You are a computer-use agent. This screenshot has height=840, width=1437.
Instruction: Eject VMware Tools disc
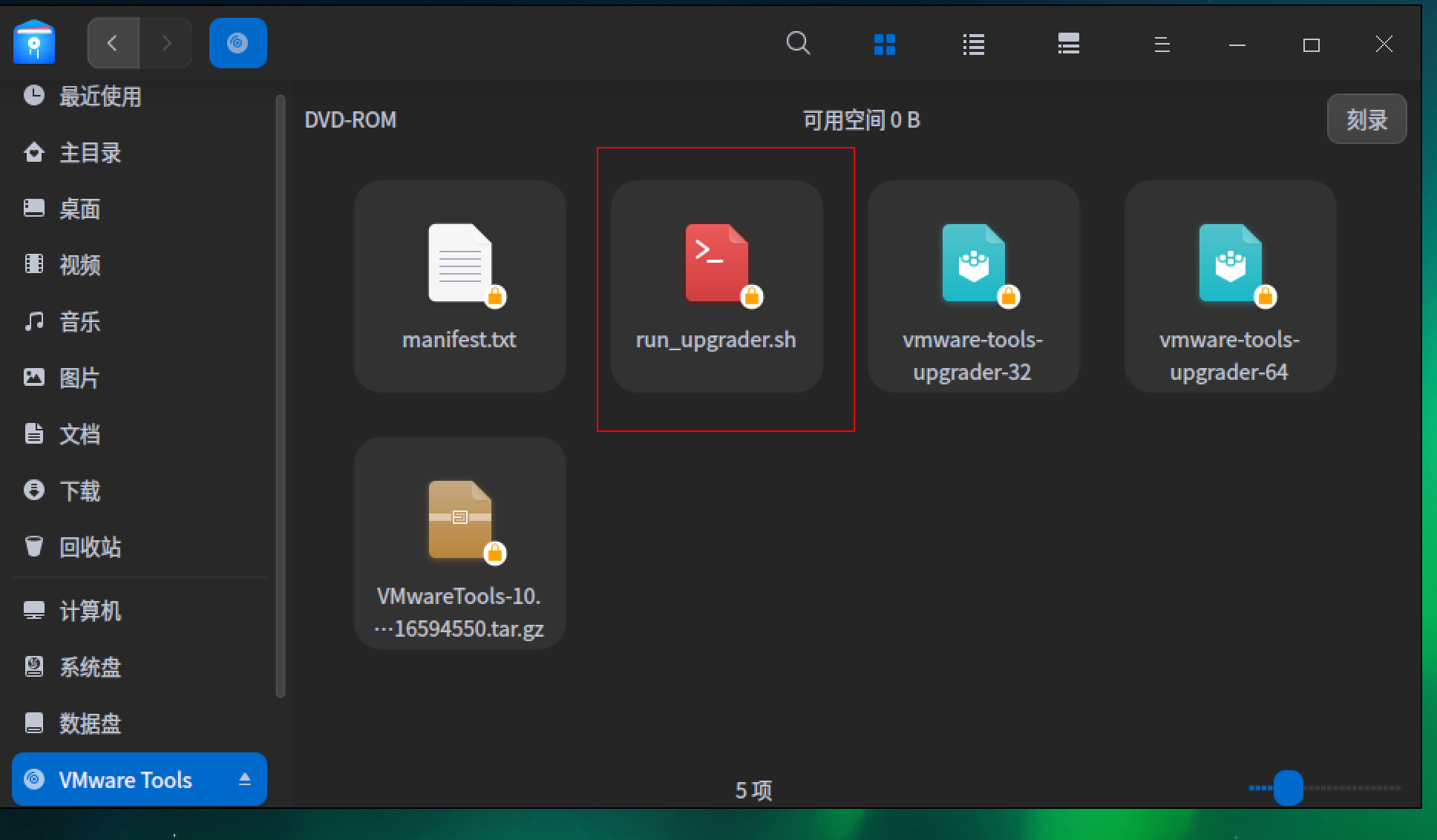pos(245,779)
